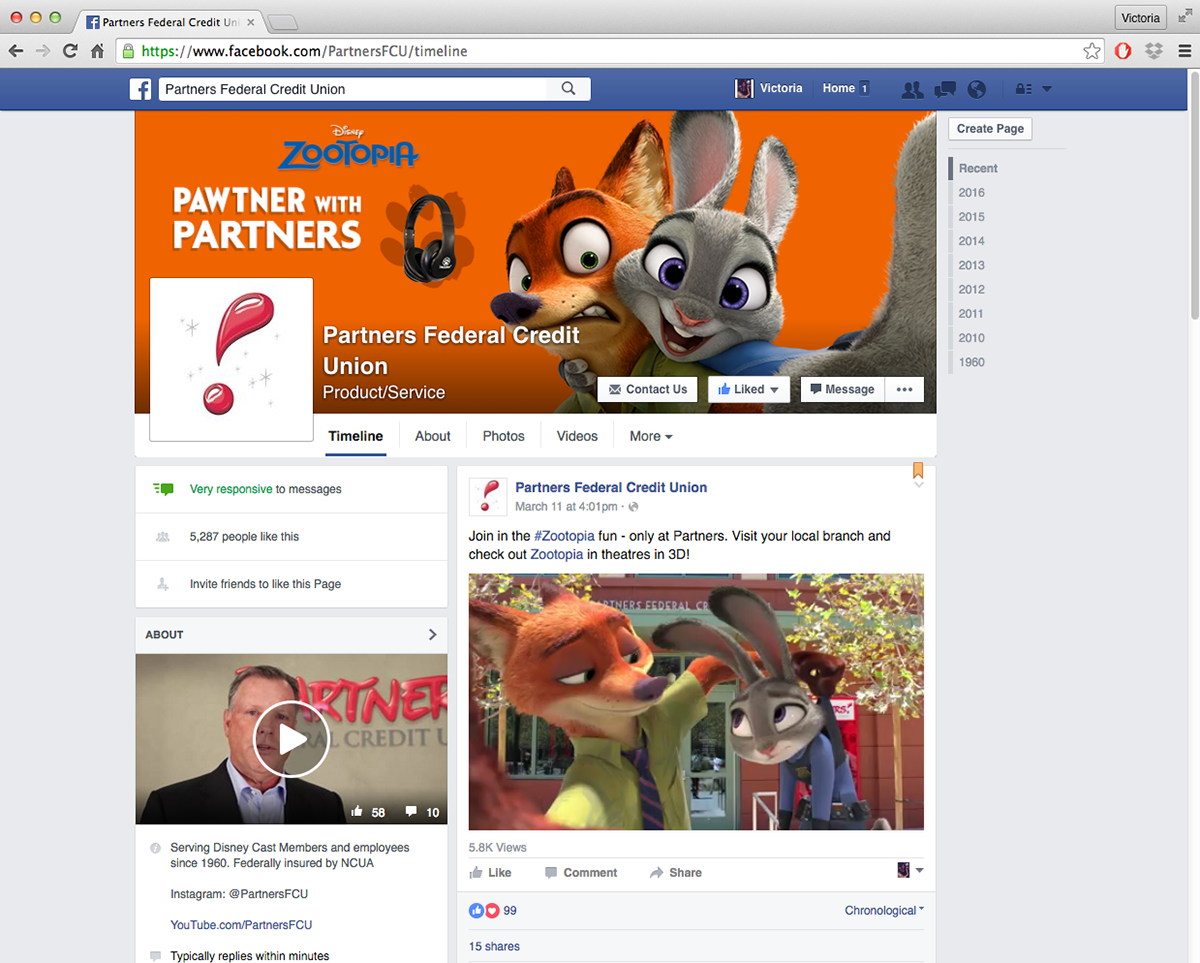Click the Victoria user button in Chrome
Screen dimensions: 1200x963
(1140, 18)
